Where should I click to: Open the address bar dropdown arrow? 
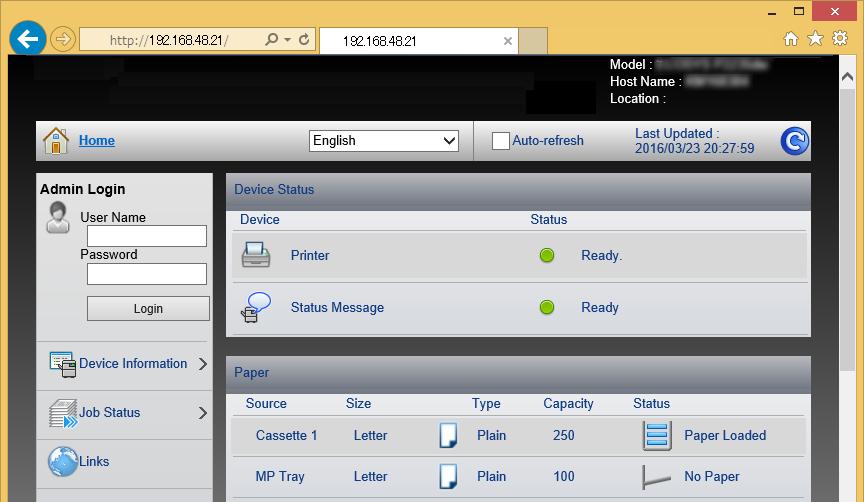[x=287, y=40]
